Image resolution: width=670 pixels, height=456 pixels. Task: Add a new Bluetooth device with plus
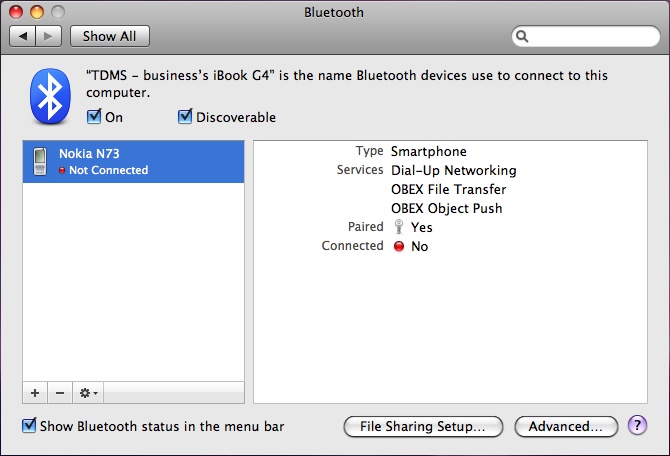pyautogui.click(x=35, y=393)
